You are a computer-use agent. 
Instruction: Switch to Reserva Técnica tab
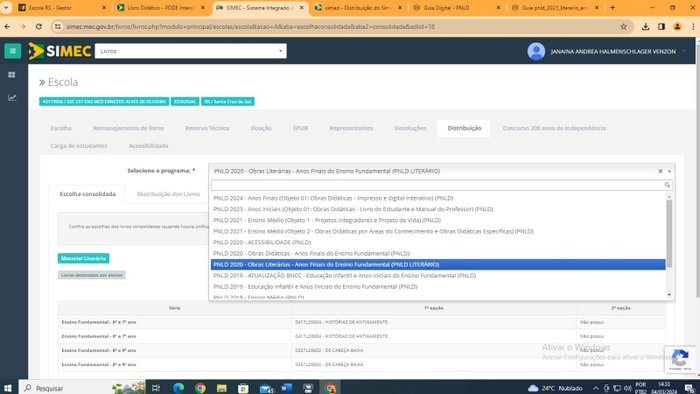point(207,128)
